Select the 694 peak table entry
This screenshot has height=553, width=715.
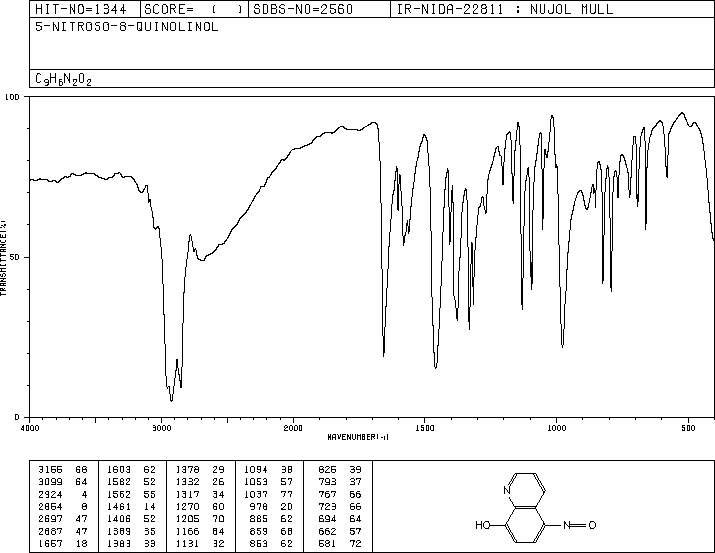pos(340,519)
